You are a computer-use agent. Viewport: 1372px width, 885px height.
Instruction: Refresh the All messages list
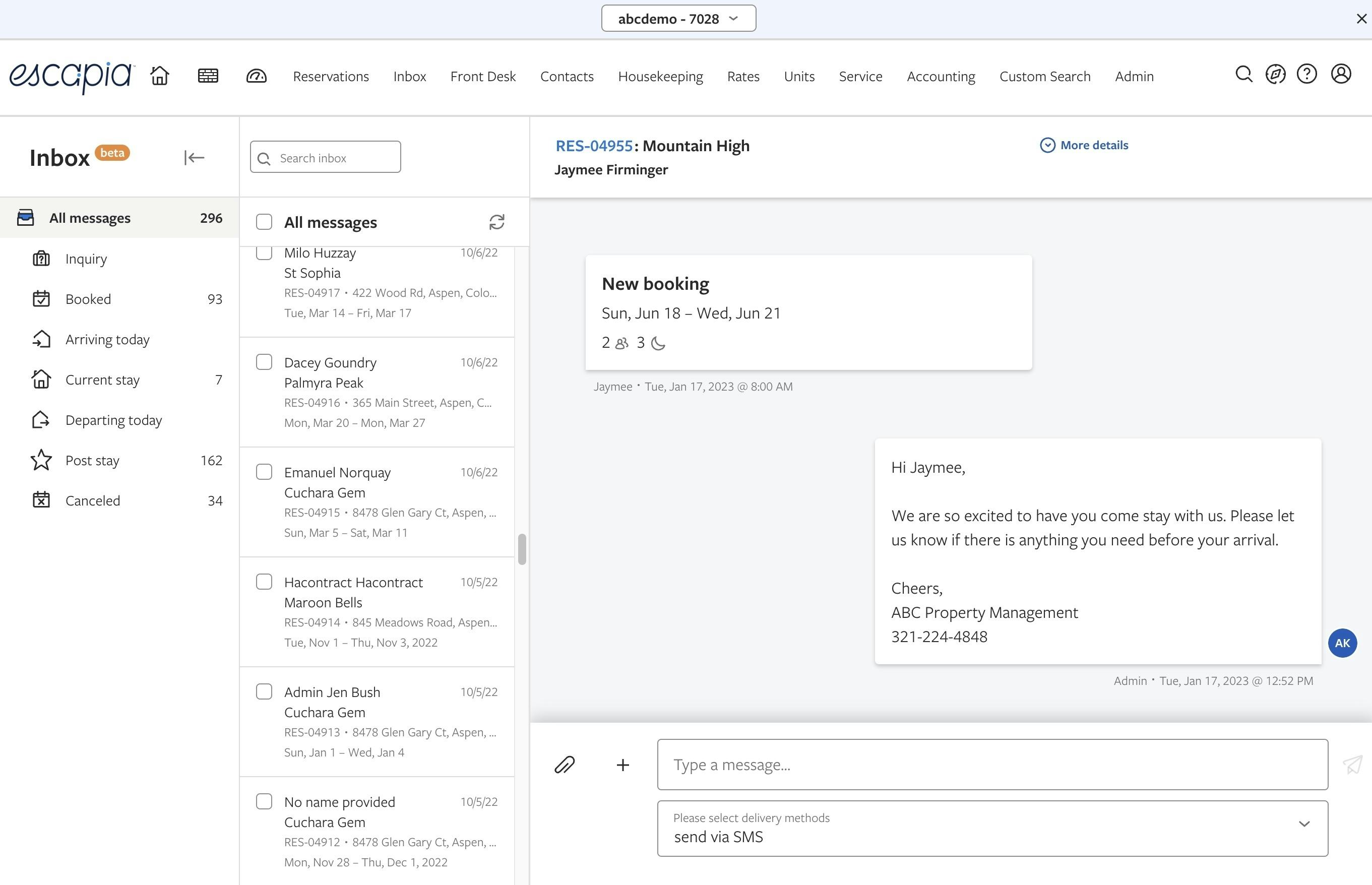click(x=496, y=222)
